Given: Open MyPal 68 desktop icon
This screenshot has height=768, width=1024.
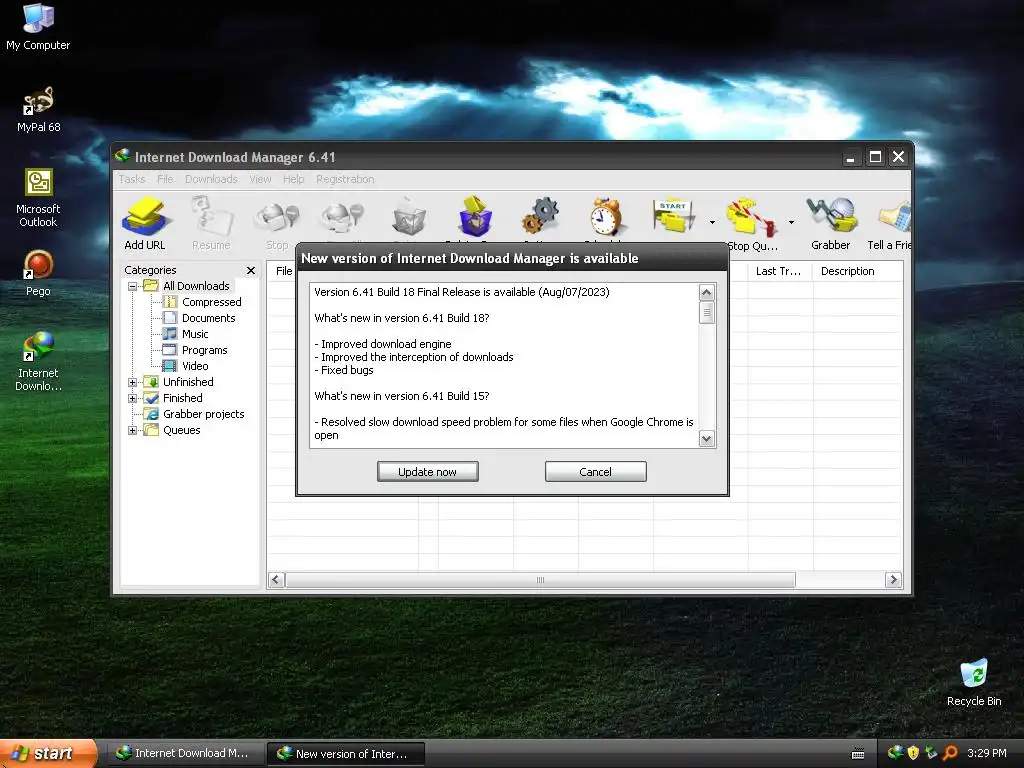Looking at the screenshot, I should 38,110.
